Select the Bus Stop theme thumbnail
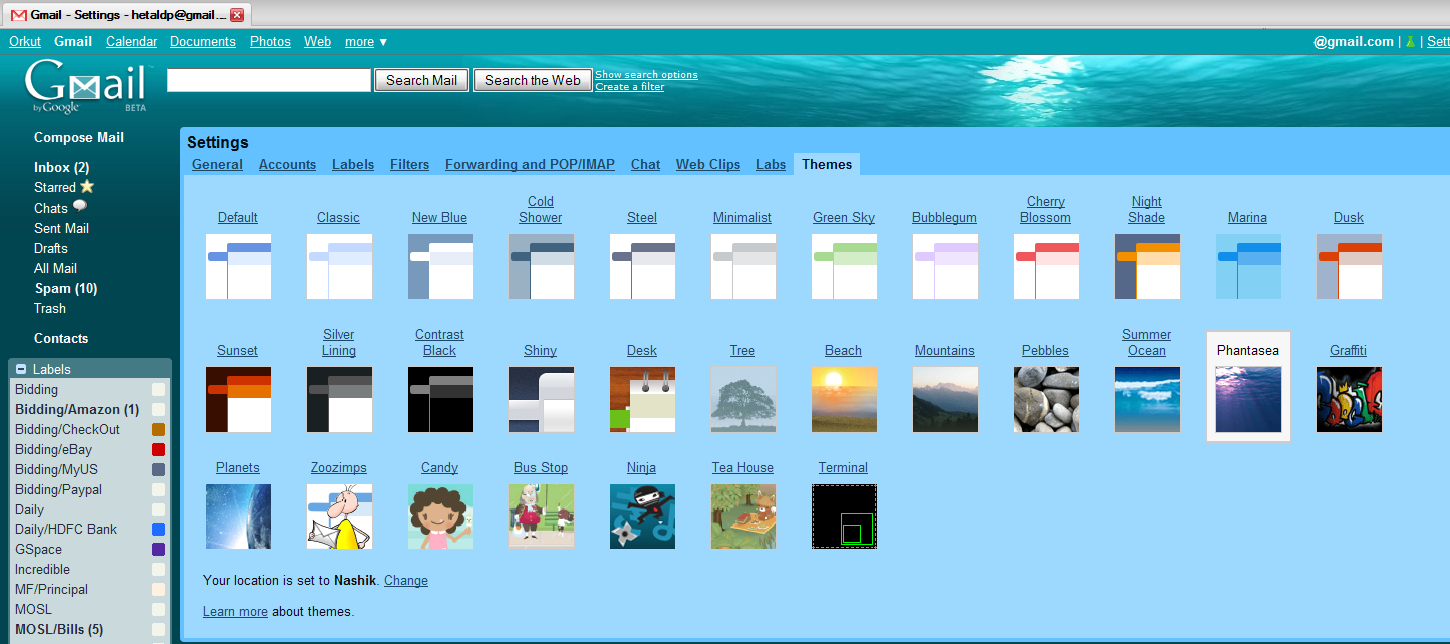1450x644 pixels. [541, 517]
